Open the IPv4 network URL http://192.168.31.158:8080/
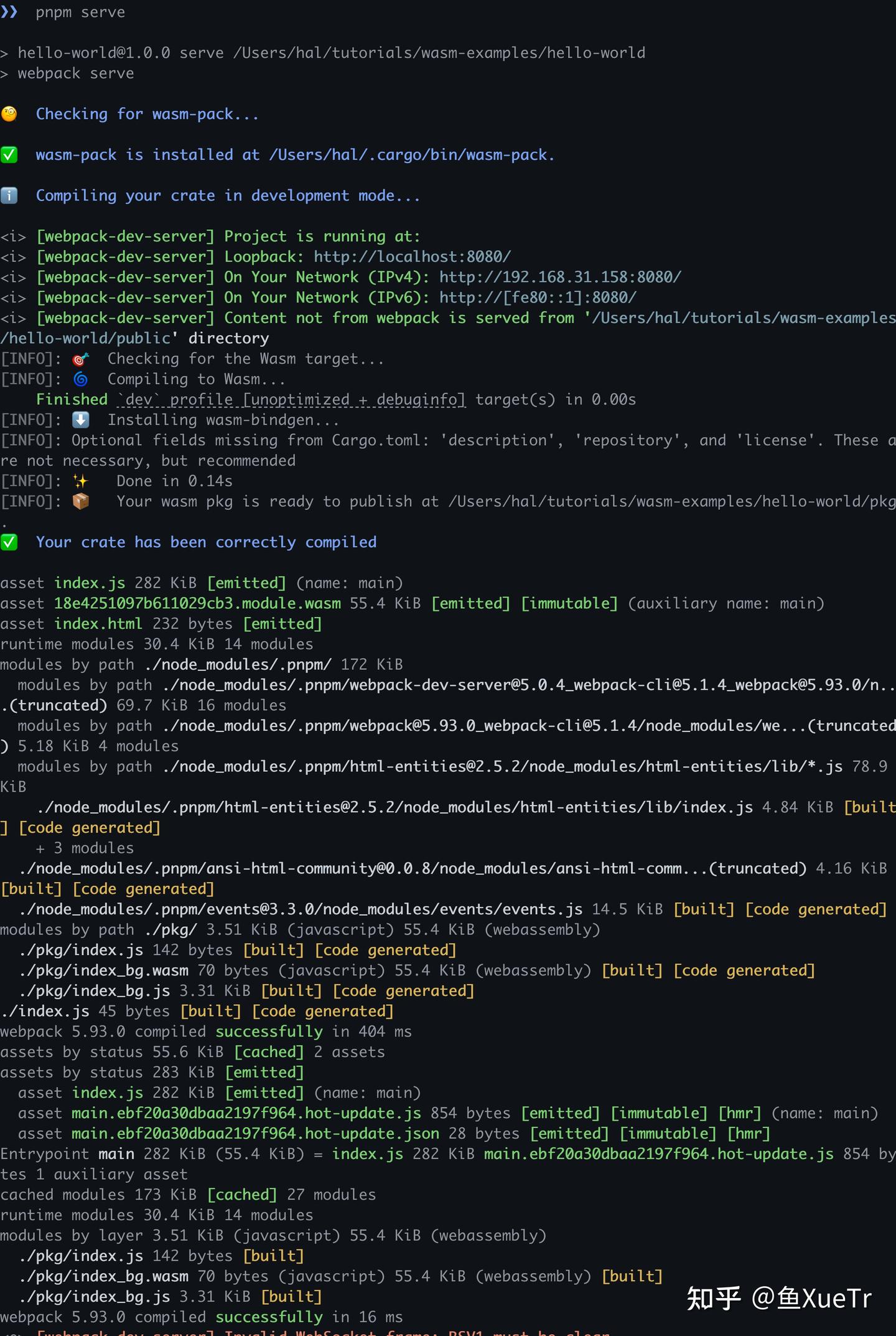Viewport: 896px width, 1336px height. pyautogui.click(x=560, y=277)
